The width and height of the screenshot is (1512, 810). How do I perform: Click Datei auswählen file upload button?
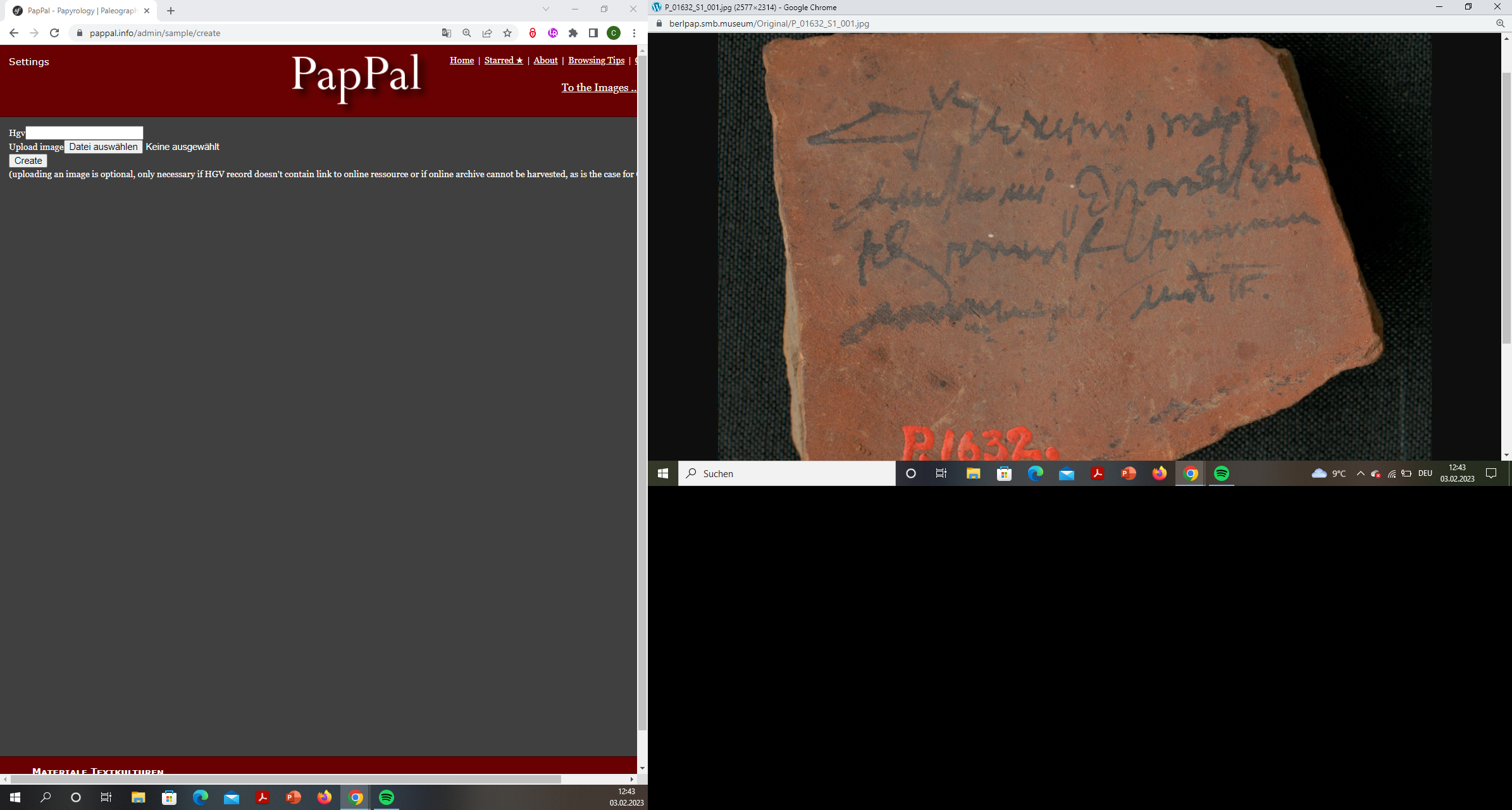click(104, 147)
